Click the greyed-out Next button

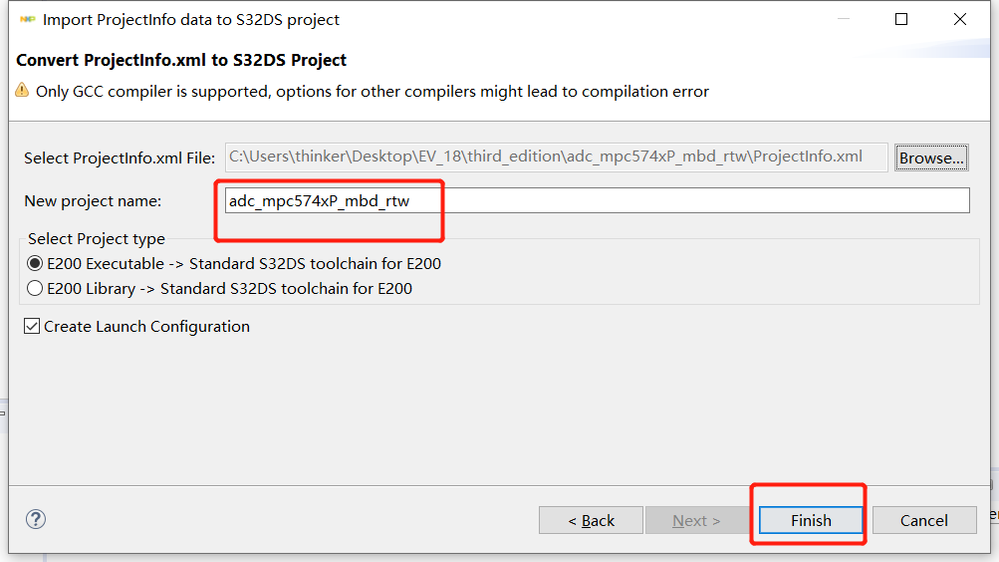[696, 520]
